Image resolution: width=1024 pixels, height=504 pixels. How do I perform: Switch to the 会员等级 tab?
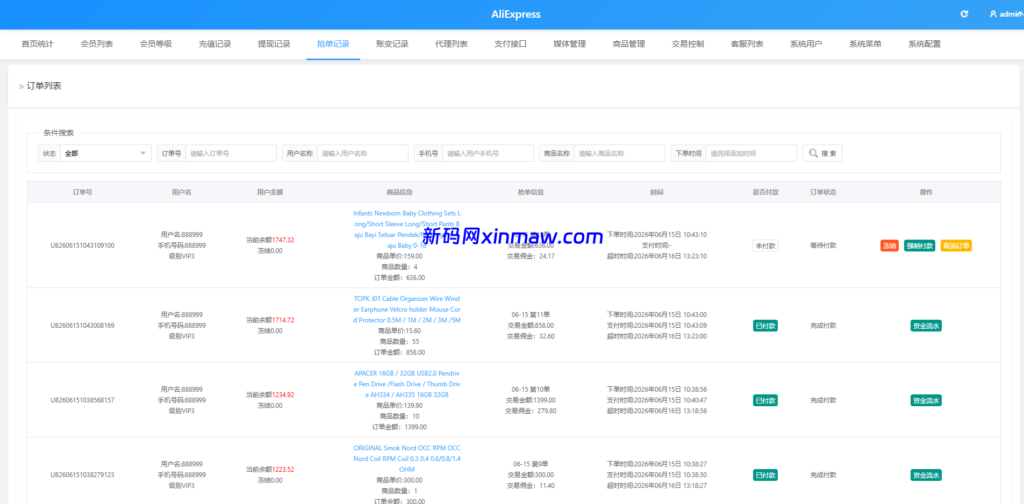point(155,44)
